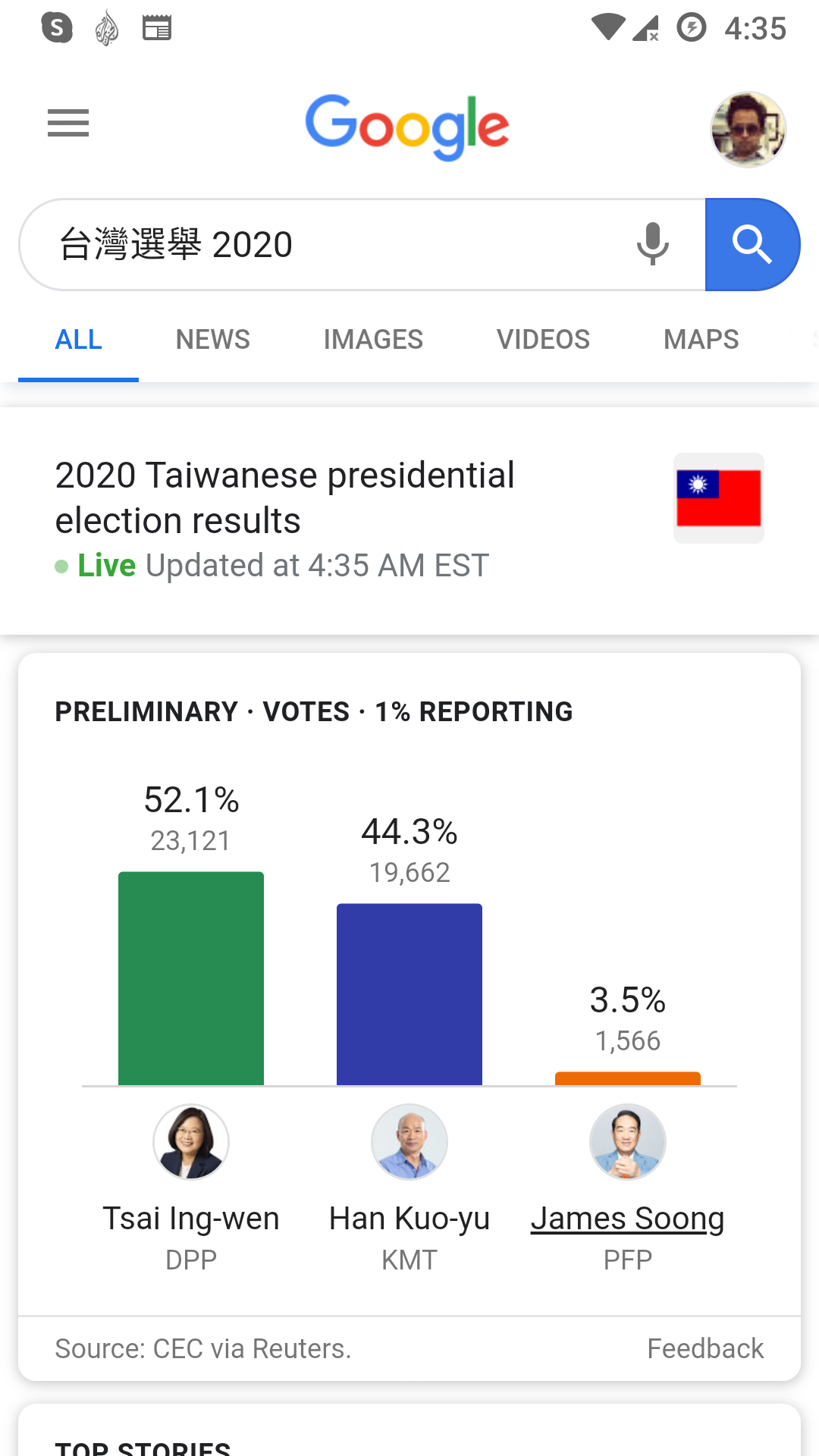The height and width of the screenshot is (1456, 819).
Task: Tap the blue KMT vote bar
Action: tap(409, 994)
